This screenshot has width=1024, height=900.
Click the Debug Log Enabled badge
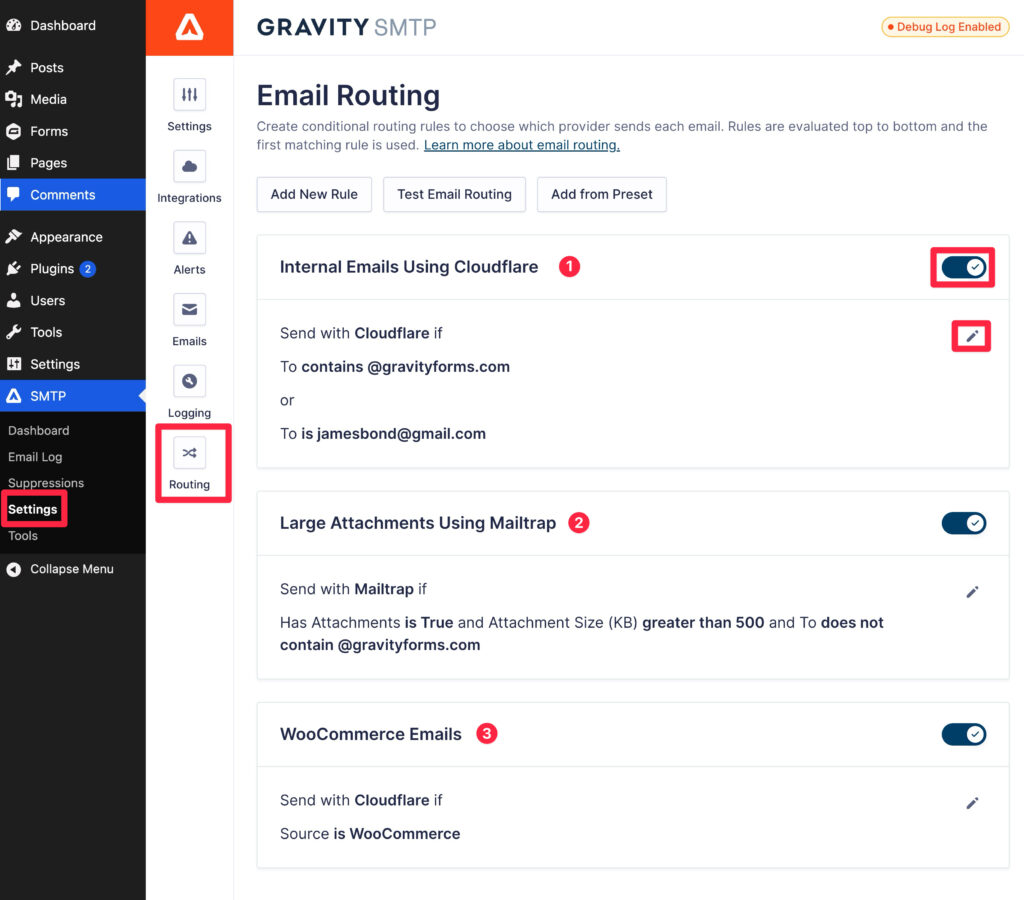tap(945, 27)
